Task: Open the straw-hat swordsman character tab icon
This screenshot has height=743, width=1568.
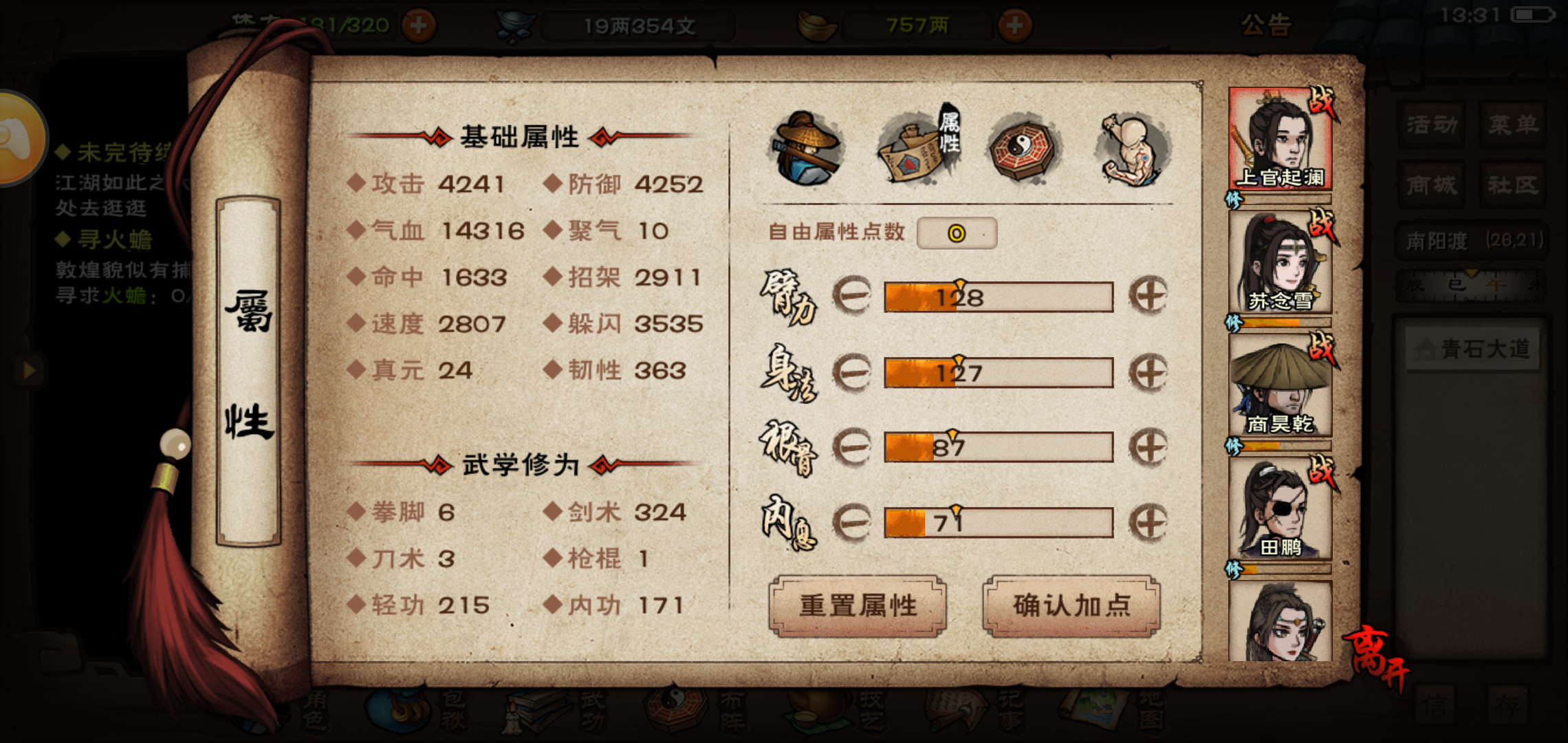Action: 806,148
